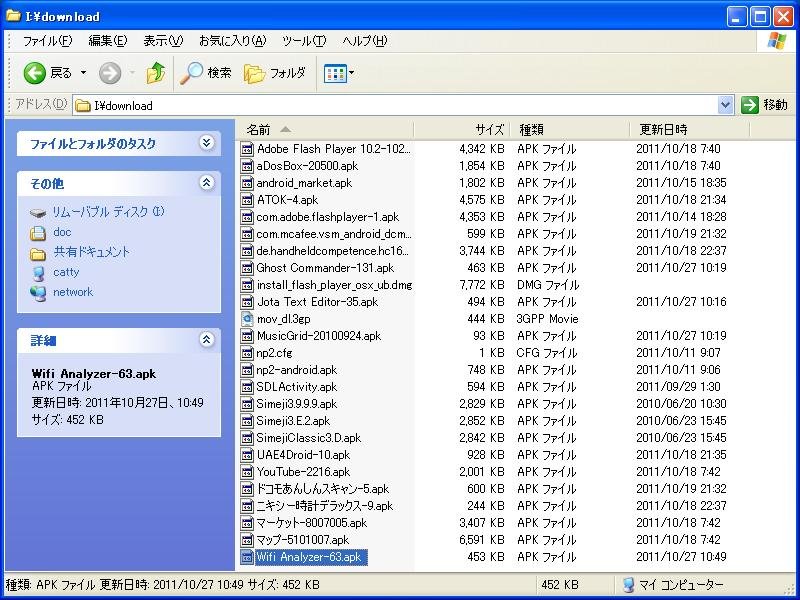Image resolution: width=800 pixels, height=600 pixels.
Task: Select the install_flash_player_osx_ub.dmg file icon
Action: pos(247,285)
